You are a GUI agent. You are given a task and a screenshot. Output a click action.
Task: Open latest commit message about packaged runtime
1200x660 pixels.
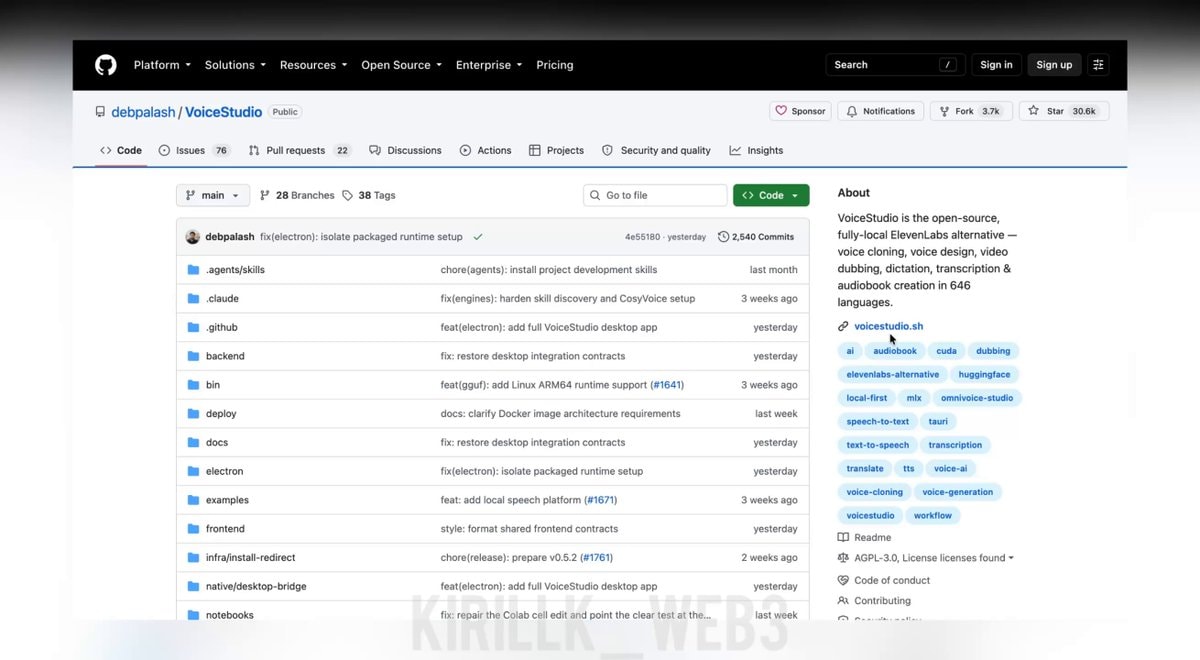coord(361,237)
